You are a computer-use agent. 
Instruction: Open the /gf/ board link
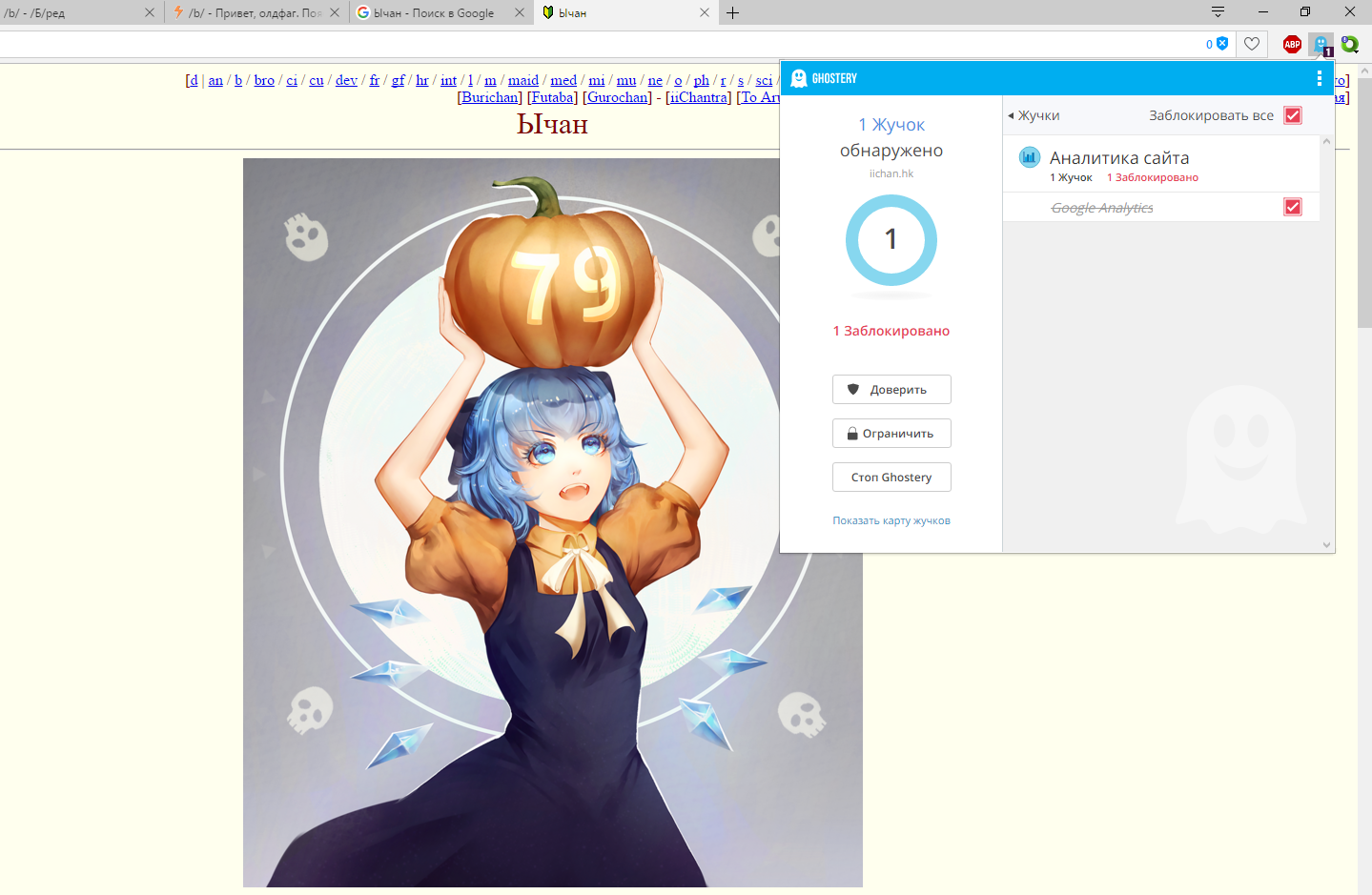pyautogui.click(x=399, y=80)
